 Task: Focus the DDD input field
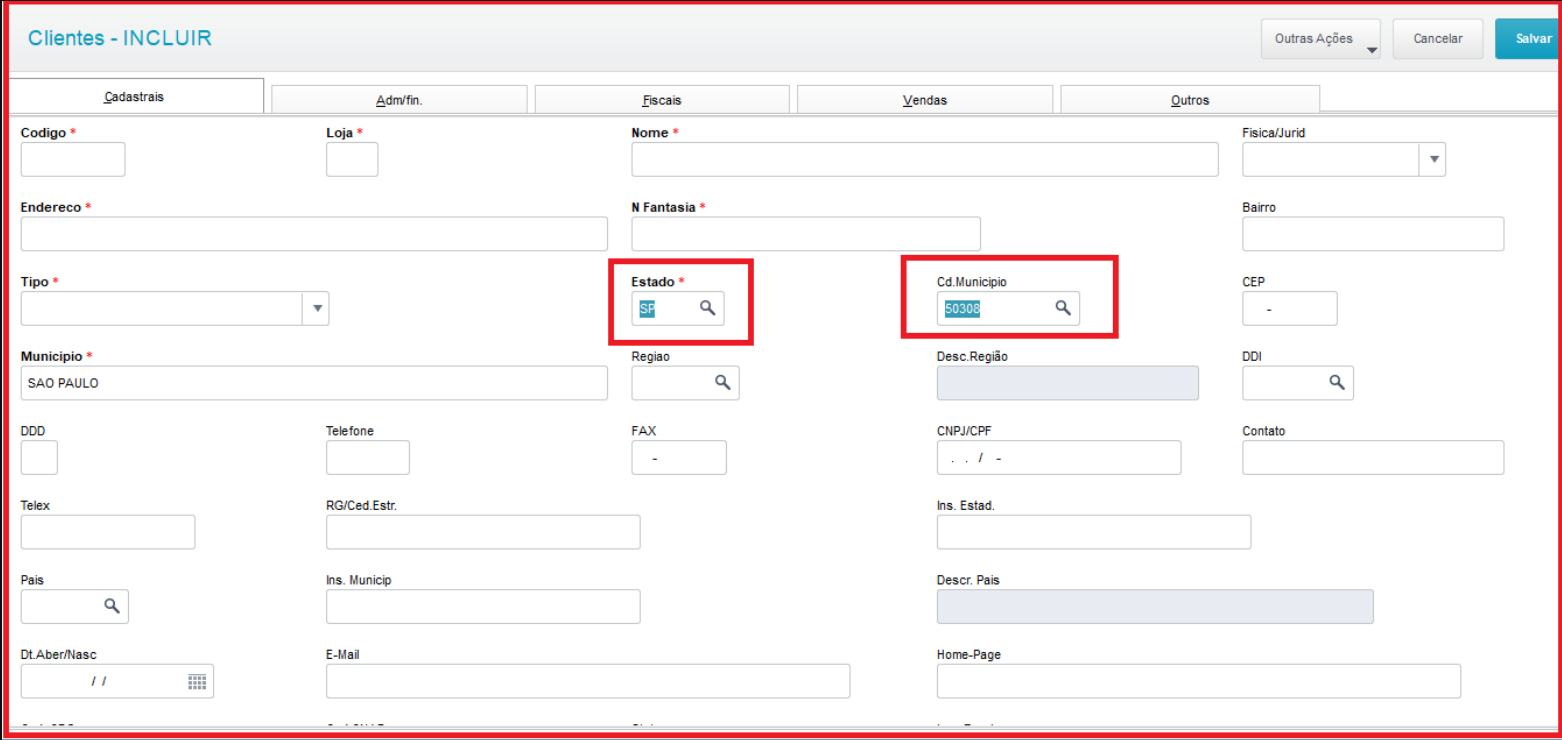point(39,457)
